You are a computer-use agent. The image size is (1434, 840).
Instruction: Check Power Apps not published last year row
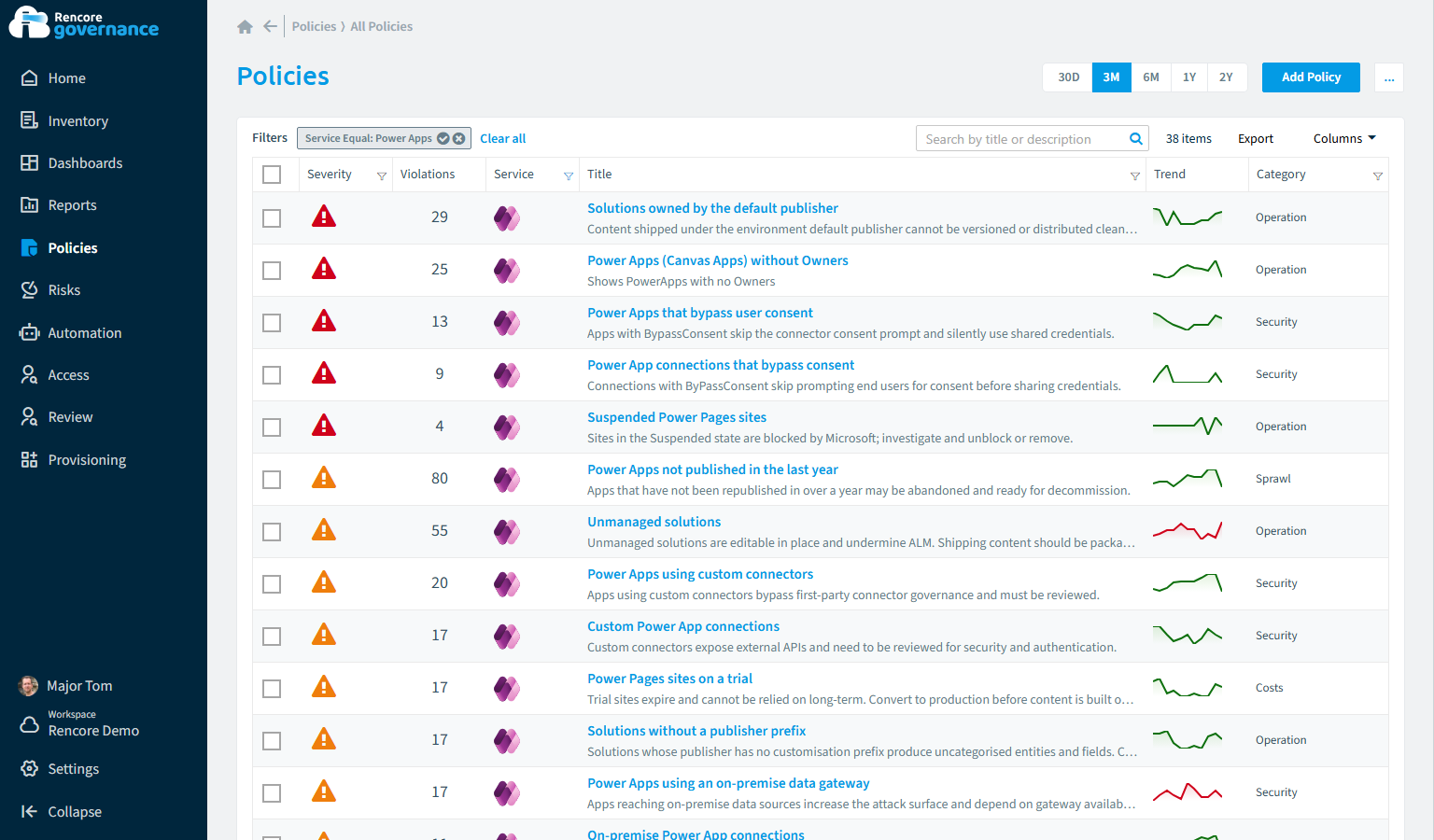[x=272, y=480]
